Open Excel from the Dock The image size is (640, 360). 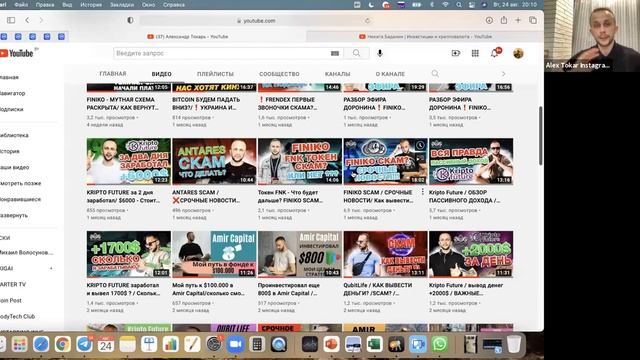374,344
